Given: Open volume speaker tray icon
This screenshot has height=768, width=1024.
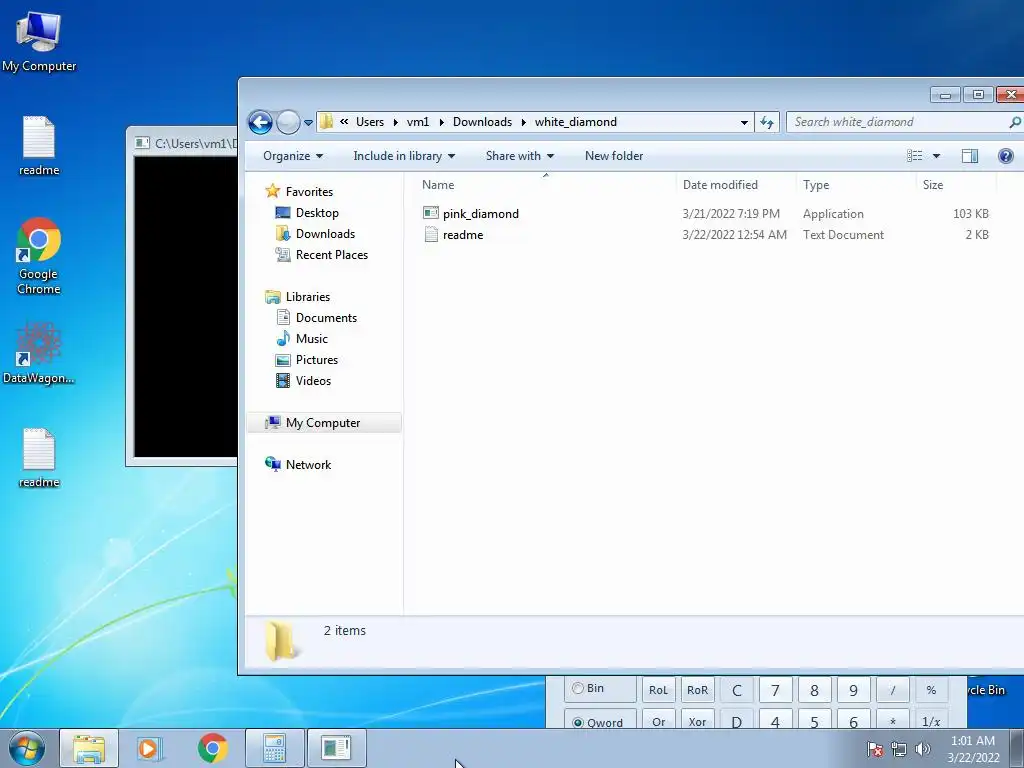Looking at the screenshot, I should (923, 749).
